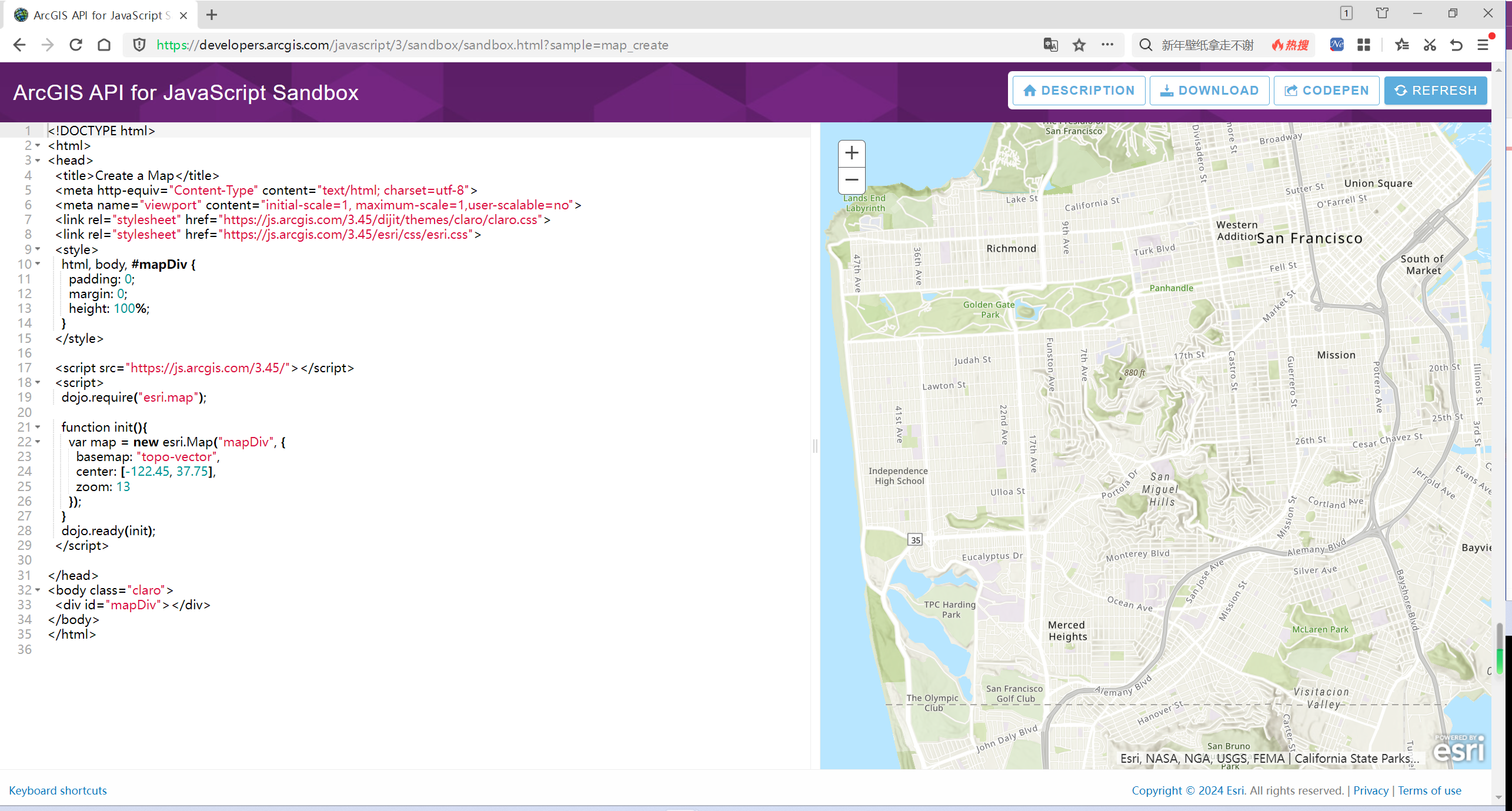Open the blue extension icon in toolbar
Screen dimensions: 1512x811
tap(1337, 45)
